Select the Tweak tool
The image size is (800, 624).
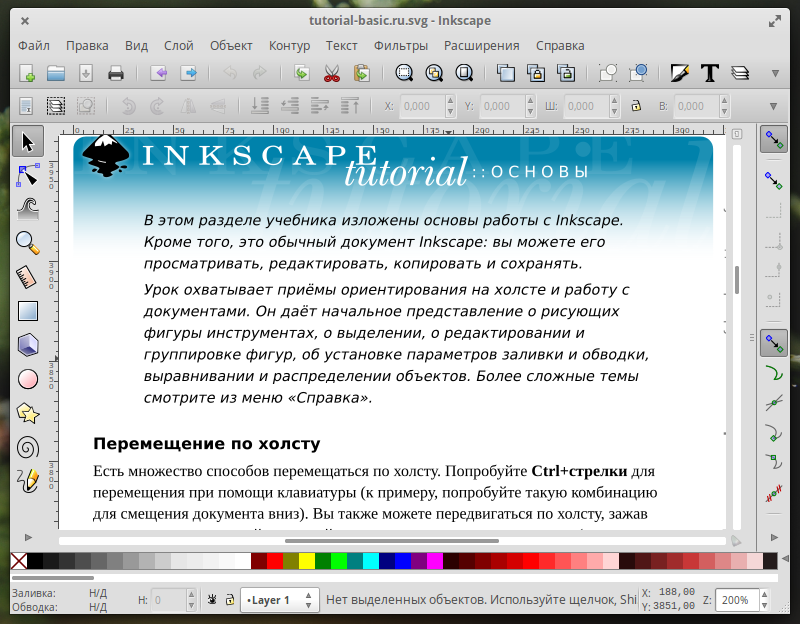pos(28,209)
